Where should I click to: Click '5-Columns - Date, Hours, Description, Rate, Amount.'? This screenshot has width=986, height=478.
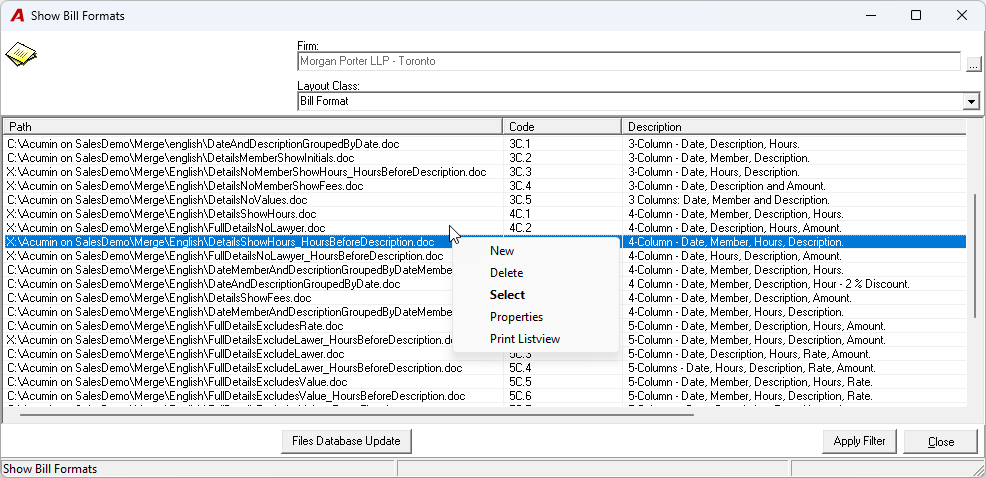(751, 368)
